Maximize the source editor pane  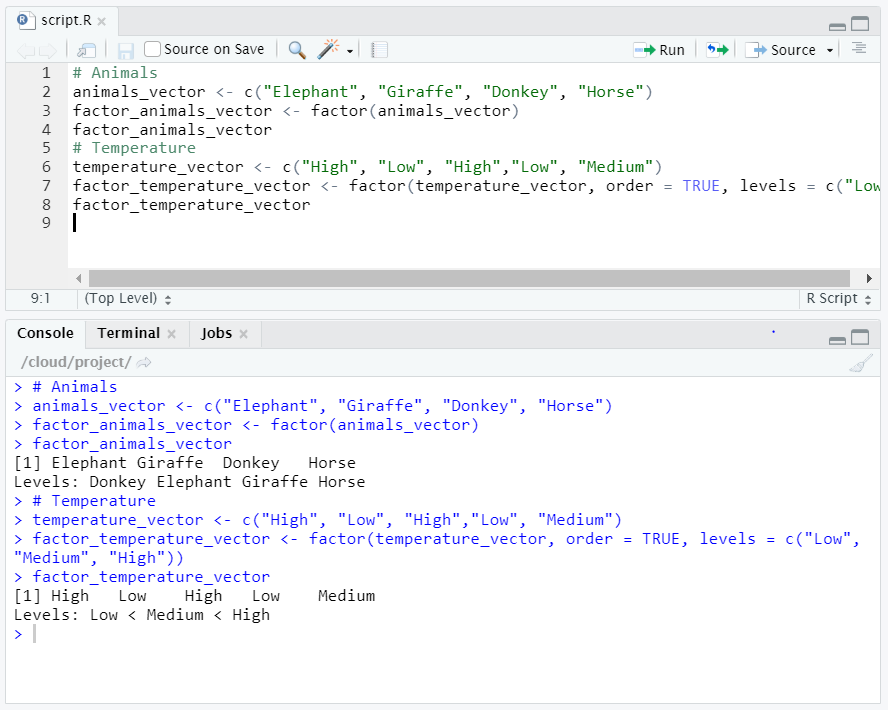(860, 23)
